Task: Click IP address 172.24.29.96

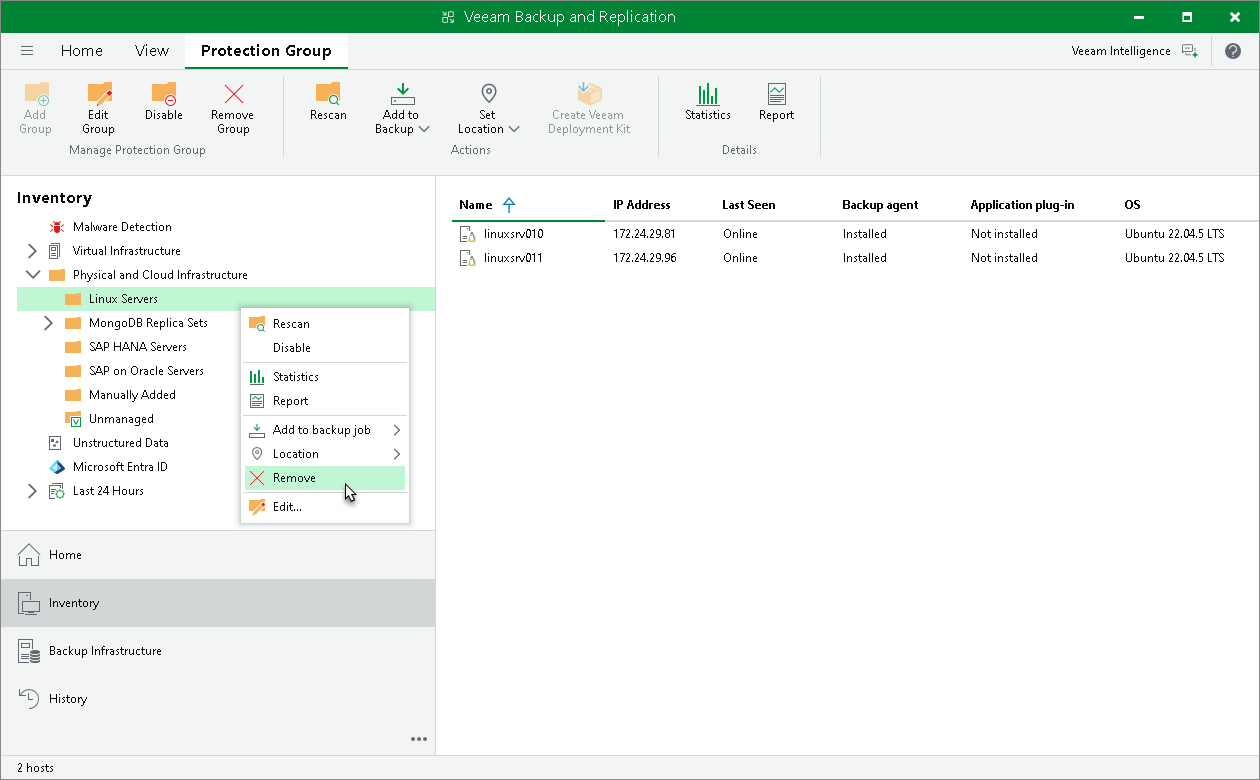Action: [x=645, y=258]
